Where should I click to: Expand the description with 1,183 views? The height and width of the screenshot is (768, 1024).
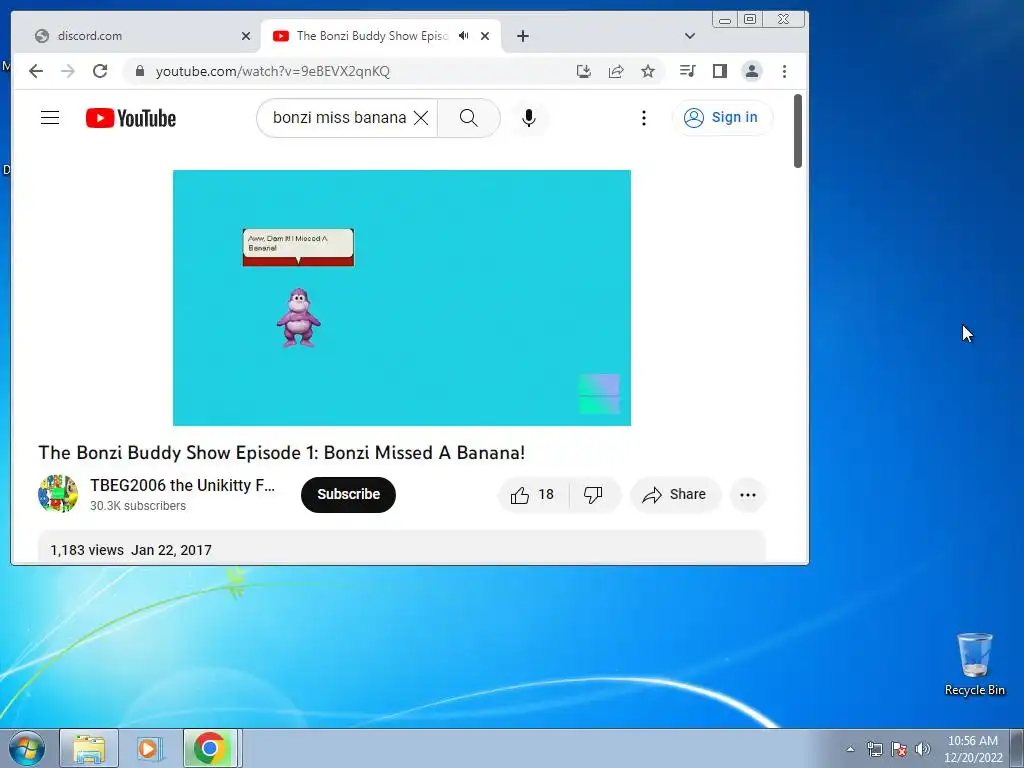[402, 547]
